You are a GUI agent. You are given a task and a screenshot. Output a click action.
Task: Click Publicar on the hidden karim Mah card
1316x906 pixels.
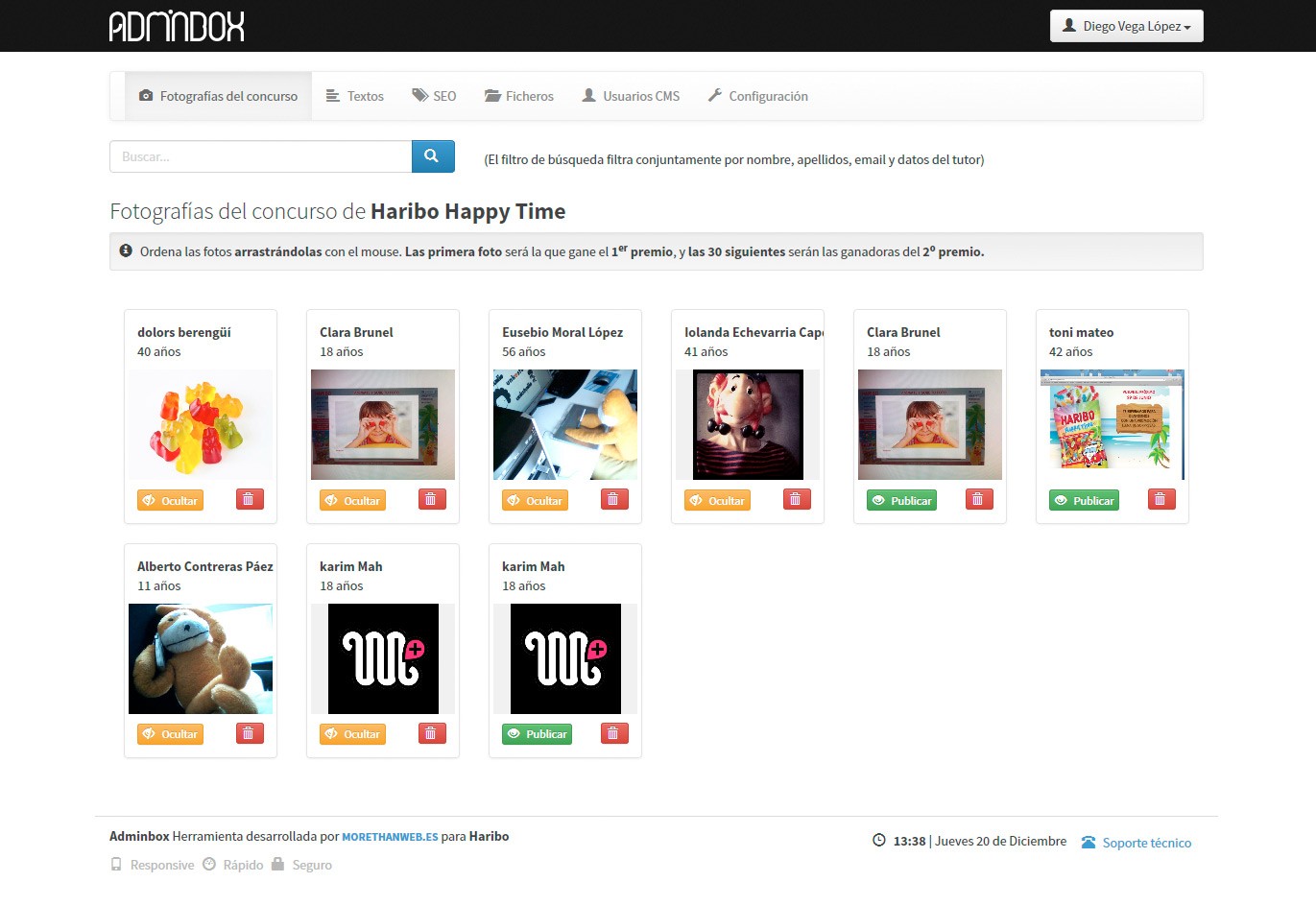point(537,734)
